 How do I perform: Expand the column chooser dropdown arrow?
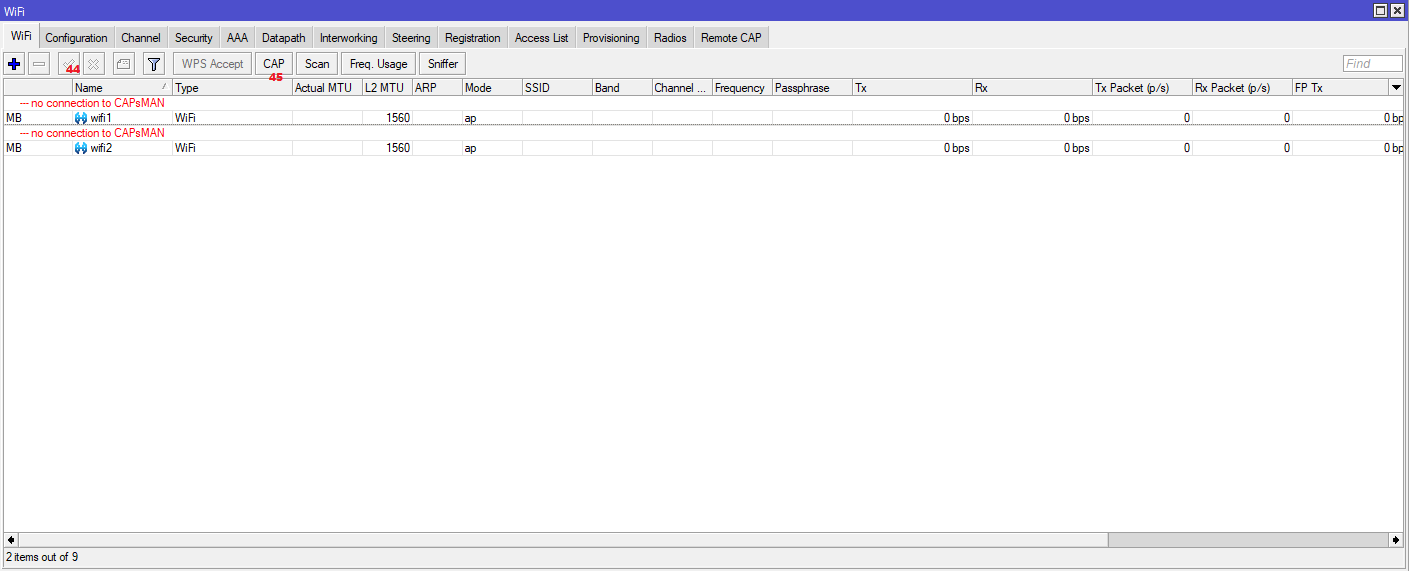[x=1396, y=88]
